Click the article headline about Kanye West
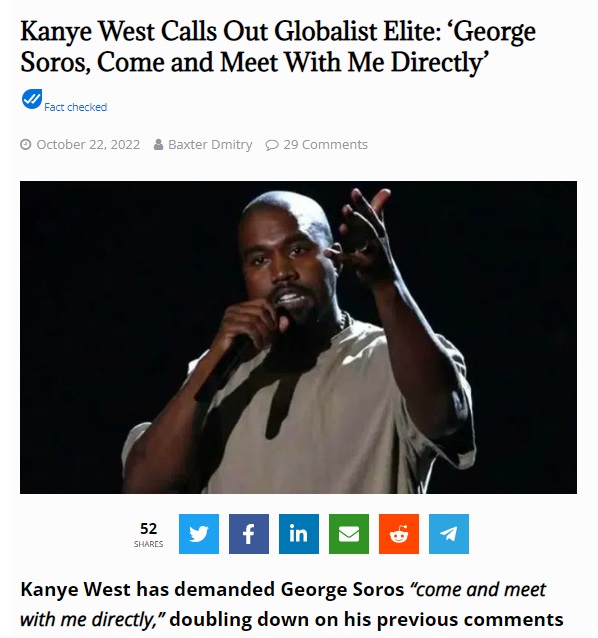Screen dimensions: 598x638 [278, 47]
